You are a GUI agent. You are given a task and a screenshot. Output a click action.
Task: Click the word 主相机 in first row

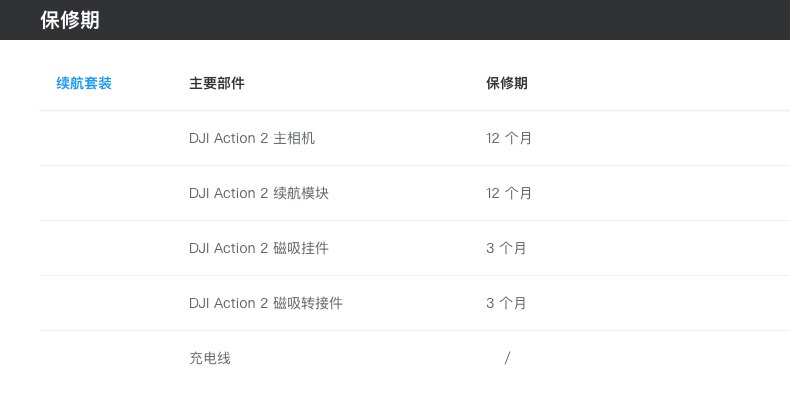pos(294,138)
